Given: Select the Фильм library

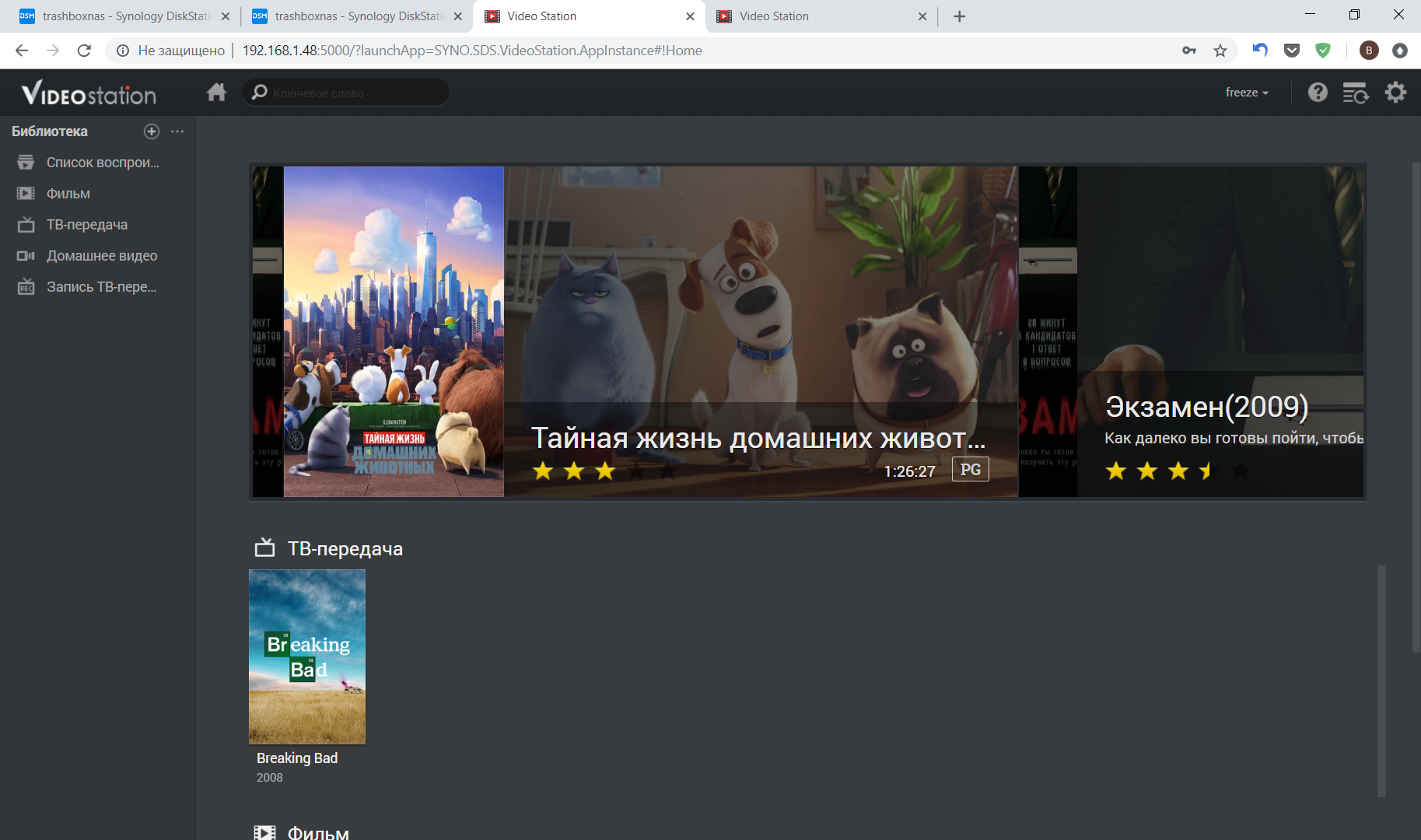Looking at the screenshot, I should click(98, 194).
